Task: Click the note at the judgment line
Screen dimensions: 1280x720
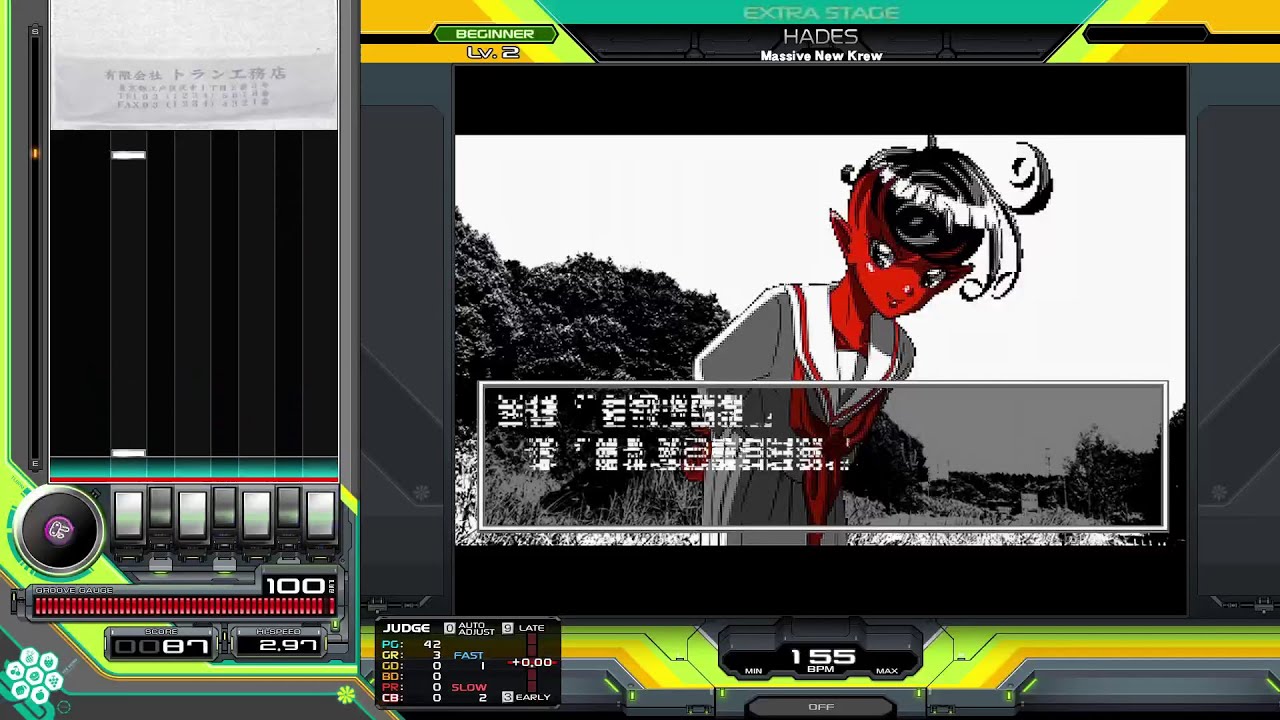Action: coord(129,453)
